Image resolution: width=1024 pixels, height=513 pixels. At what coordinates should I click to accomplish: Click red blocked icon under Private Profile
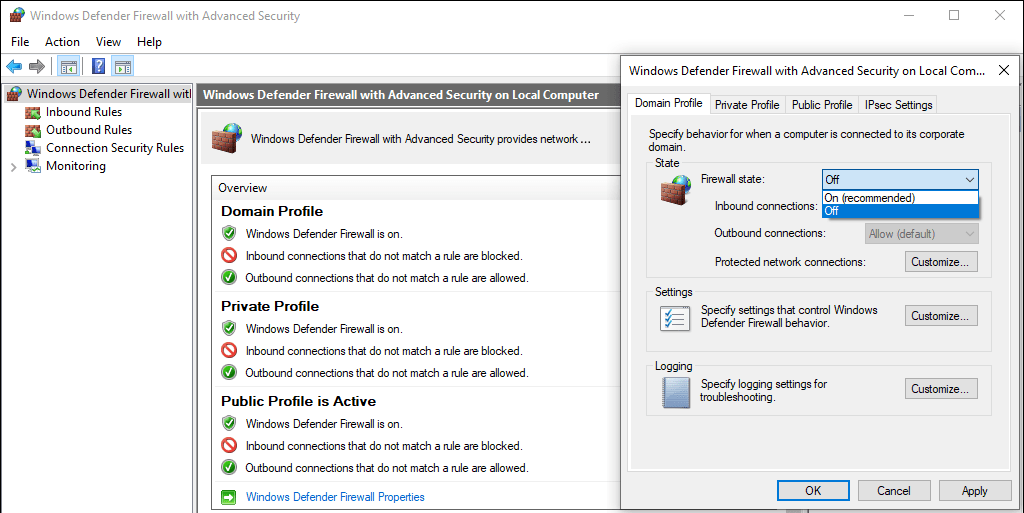pos(229,350)
